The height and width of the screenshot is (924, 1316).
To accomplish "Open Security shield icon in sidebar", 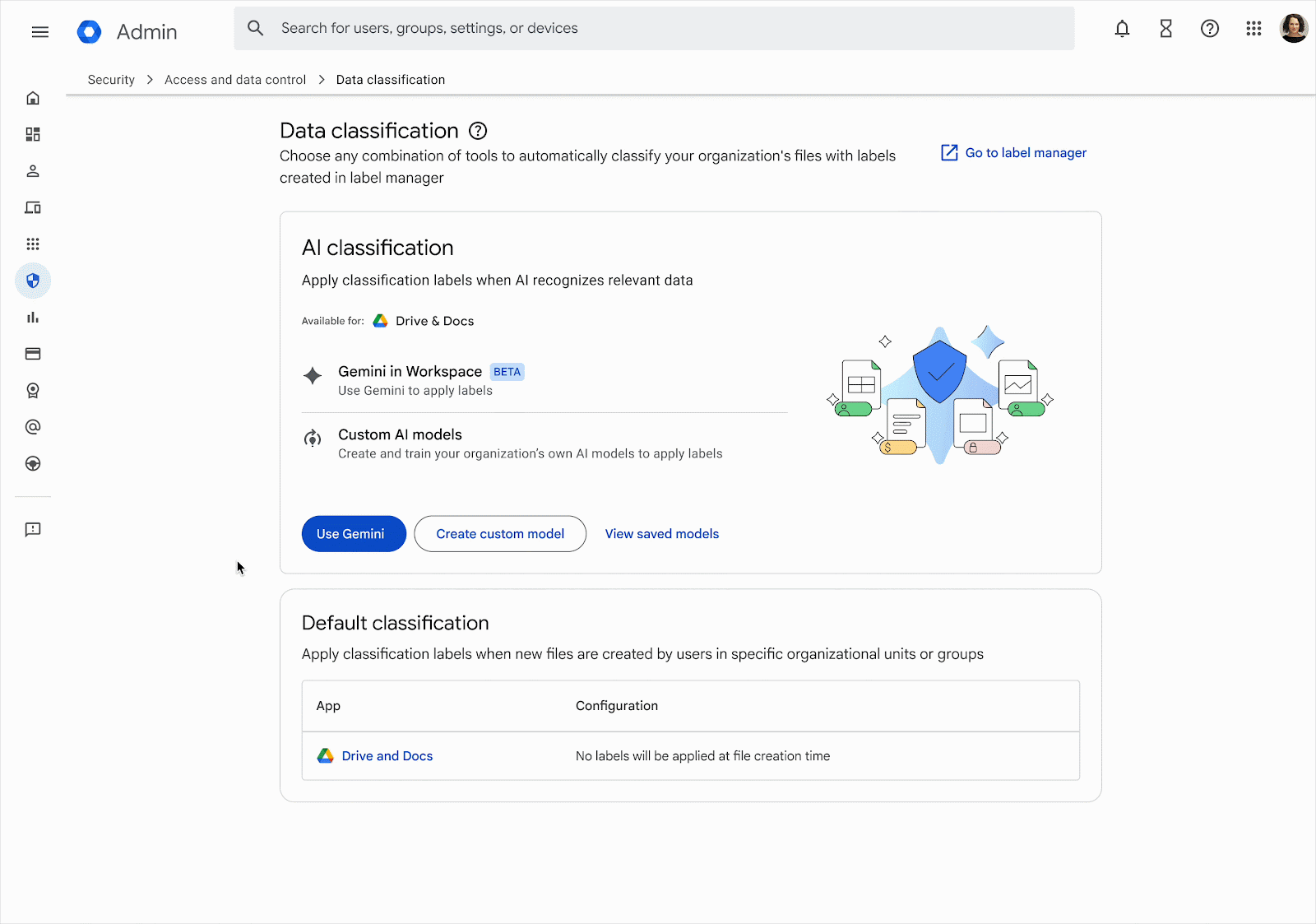I will coord(33,281).
